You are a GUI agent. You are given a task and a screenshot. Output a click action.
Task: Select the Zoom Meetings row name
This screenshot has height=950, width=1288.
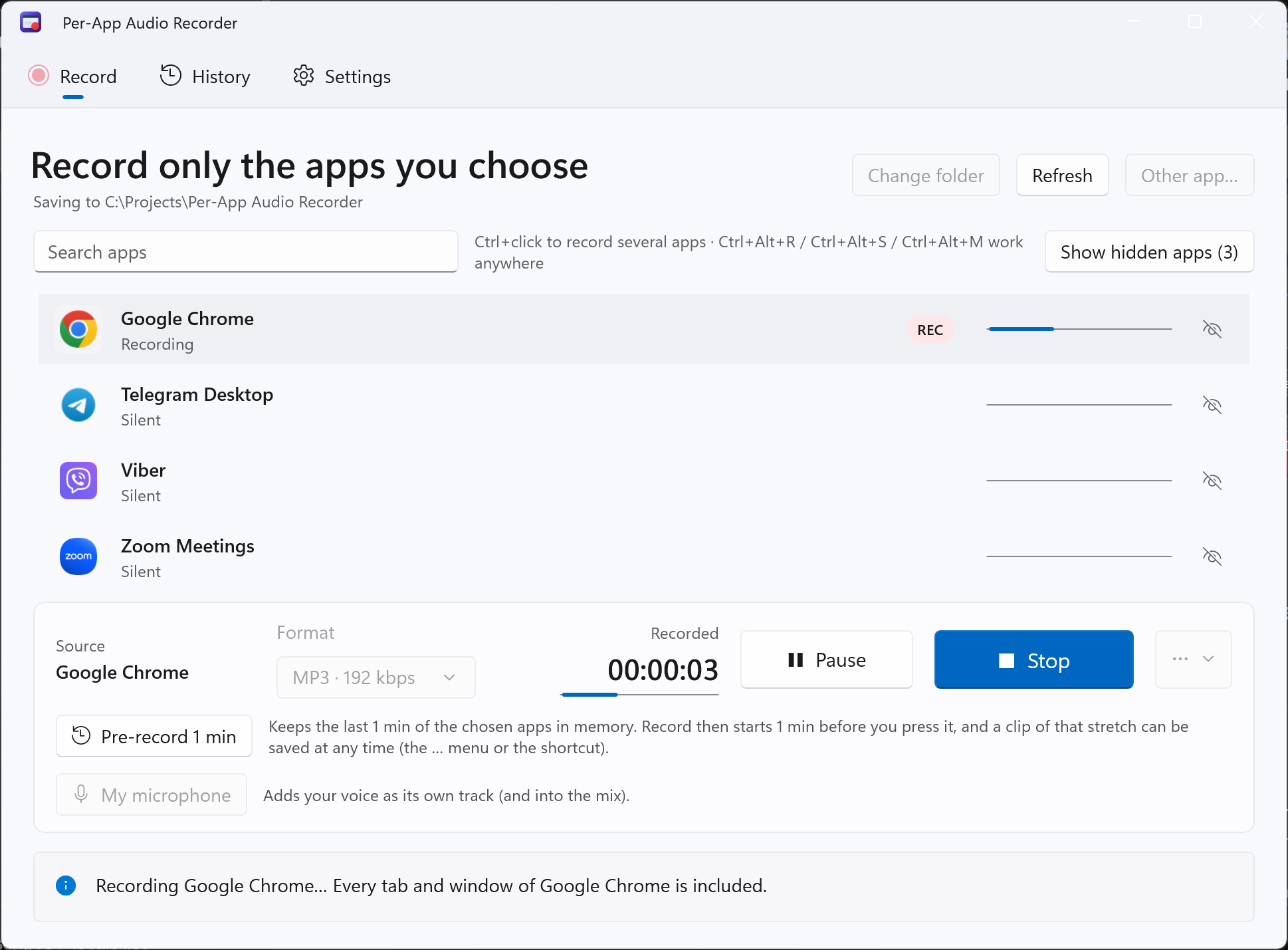tap(187, 546)
